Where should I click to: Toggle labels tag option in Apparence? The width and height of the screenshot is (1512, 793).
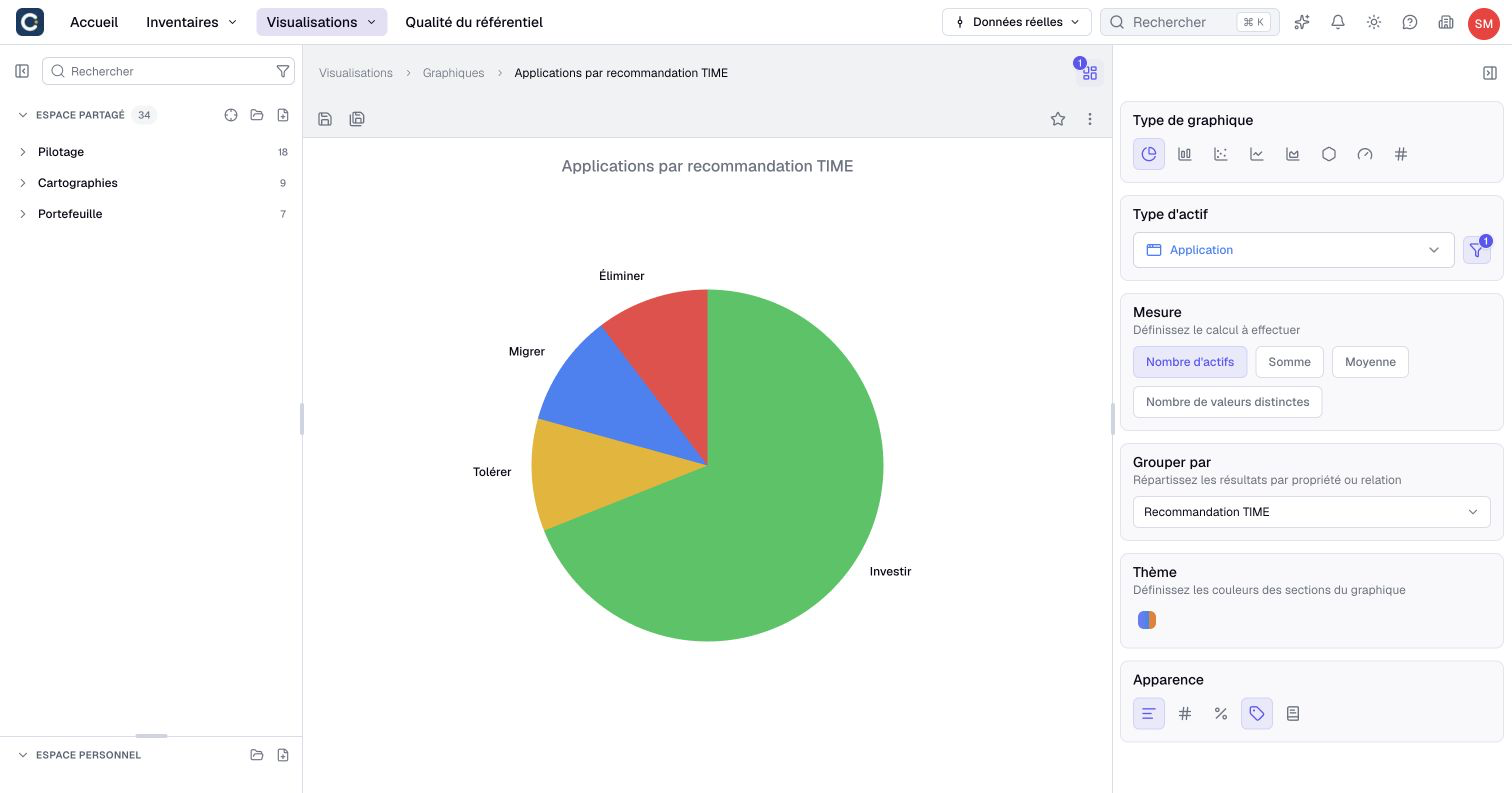coord(1257,713)
